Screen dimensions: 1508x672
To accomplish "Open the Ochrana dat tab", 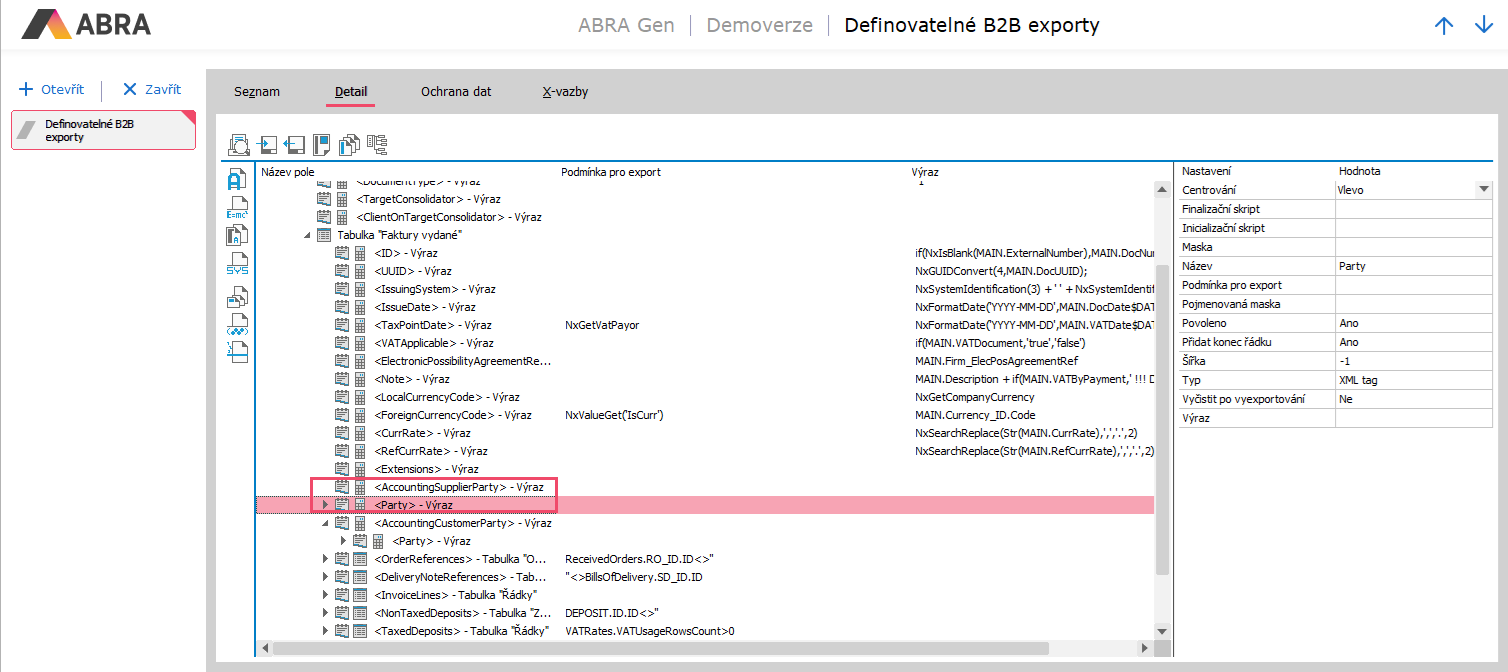I will [456, 92].
